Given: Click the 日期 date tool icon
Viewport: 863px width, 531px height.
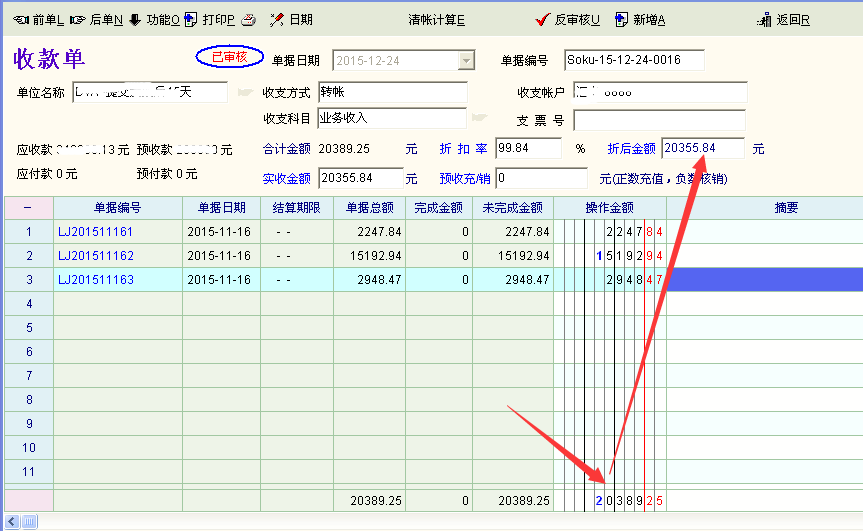Looking at the screenshot, I should [291, 19].
